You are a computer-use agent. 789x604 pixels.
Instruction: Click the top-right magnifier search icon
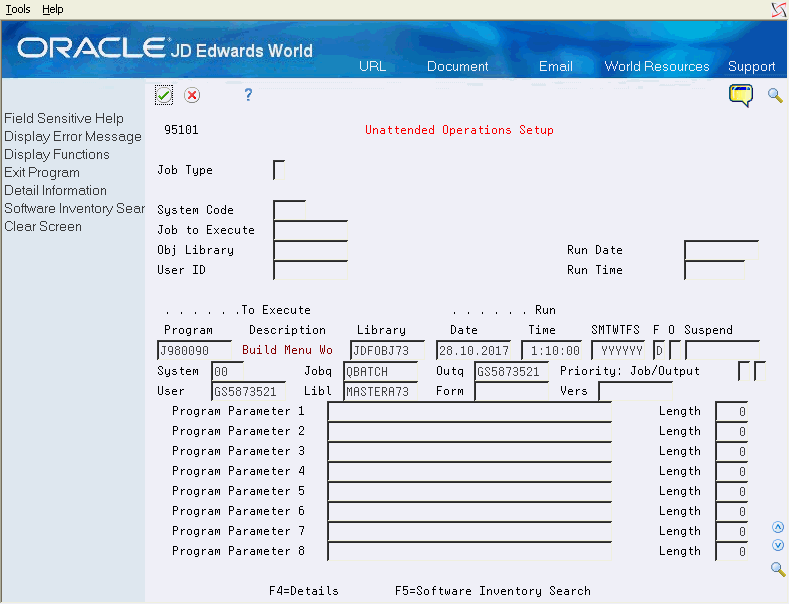click(x=775, y=95)
